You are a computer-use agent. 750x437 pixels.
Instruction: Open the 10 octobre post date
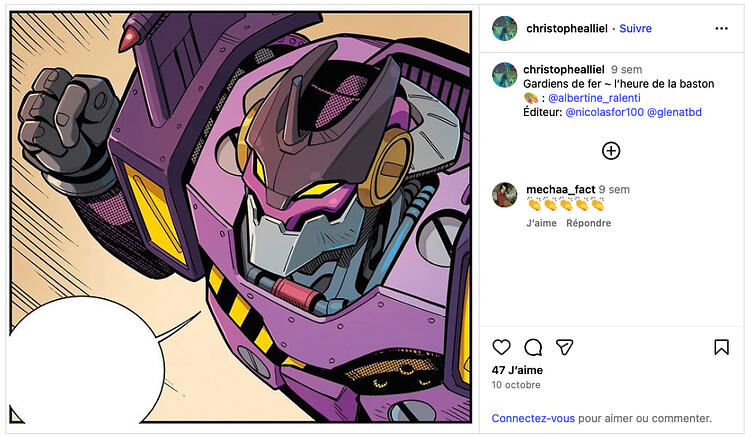516,385
